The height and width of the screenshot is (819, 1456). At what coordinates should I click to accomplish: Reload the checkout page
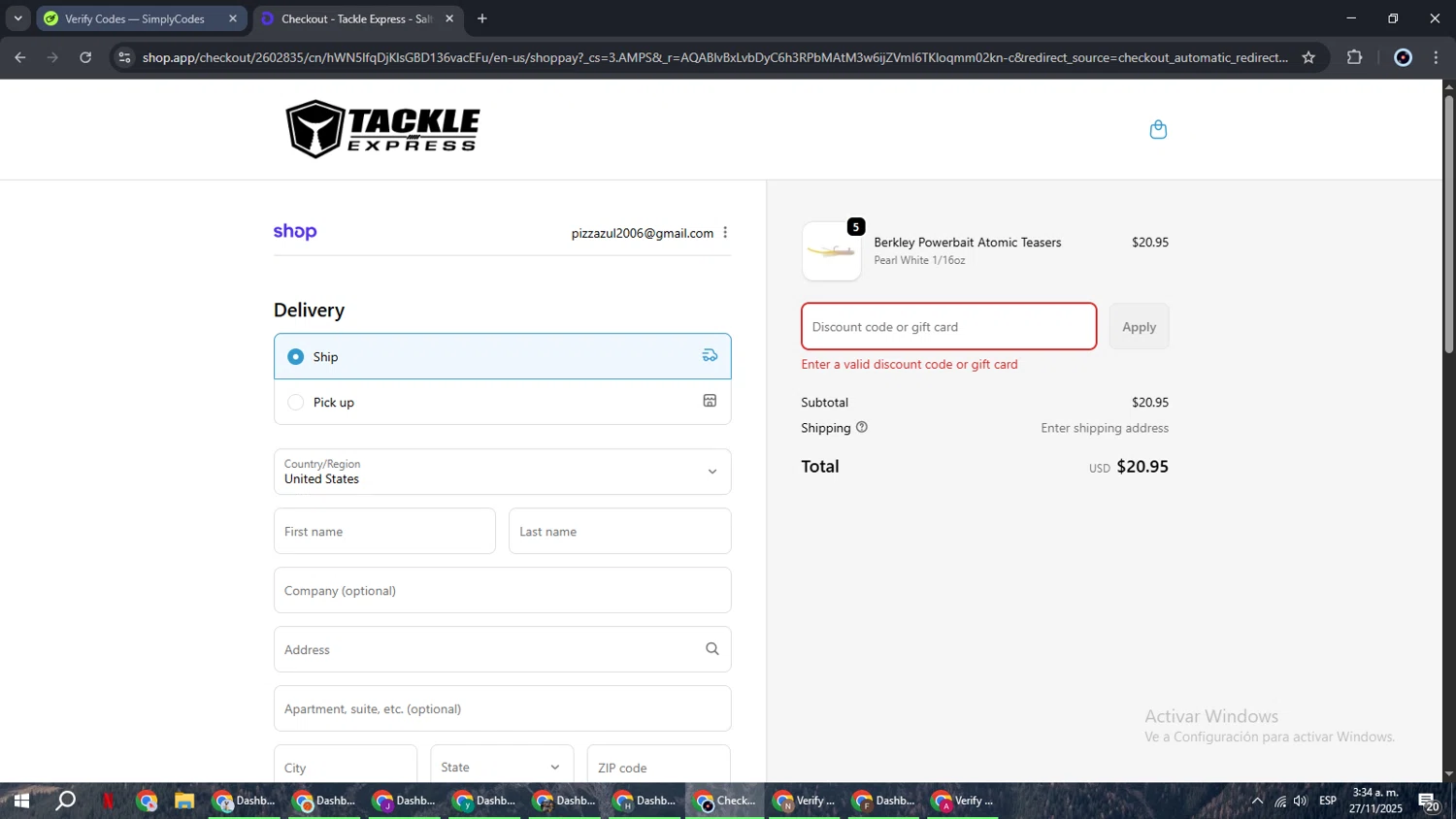[85, 57]
